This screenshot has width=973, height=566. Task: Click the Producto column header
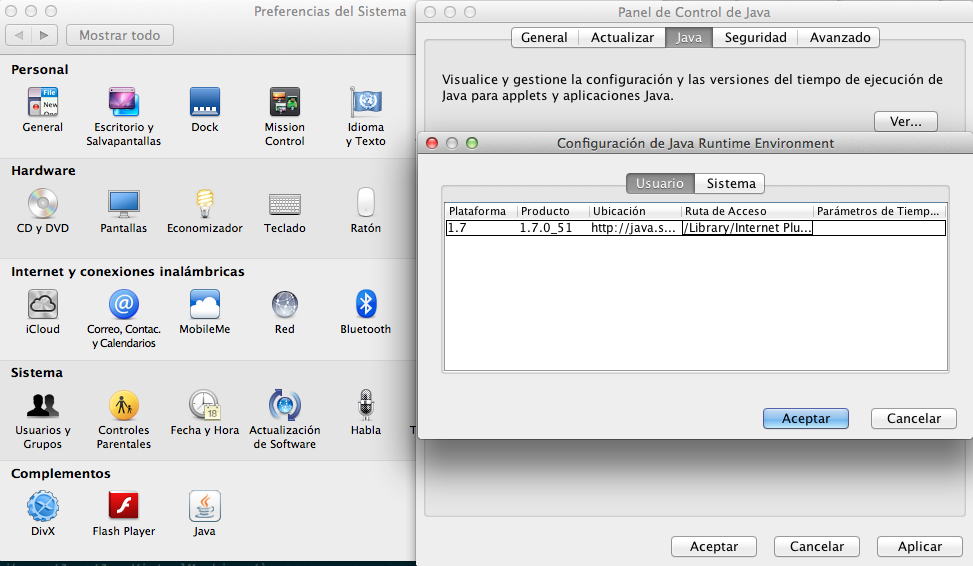[x=554, y=211]
